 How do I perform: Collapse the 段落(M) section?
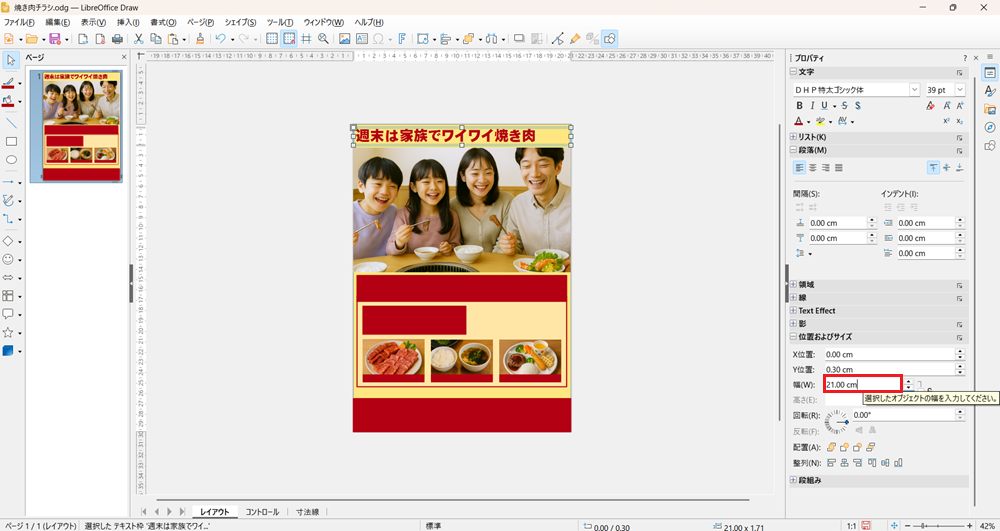point(793,150)
